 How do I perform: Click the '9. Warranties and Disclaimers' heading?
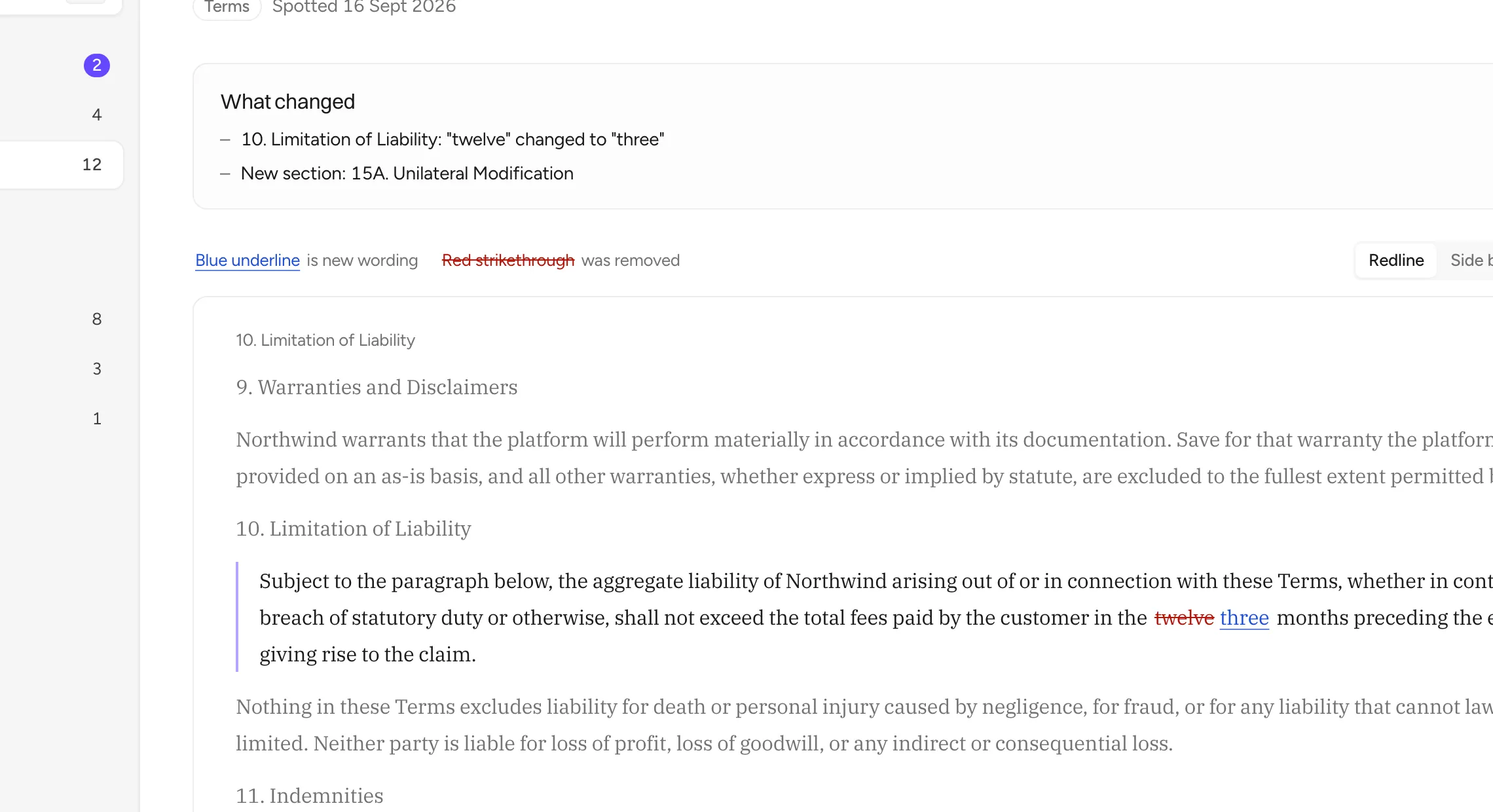[x=377, y=388]
